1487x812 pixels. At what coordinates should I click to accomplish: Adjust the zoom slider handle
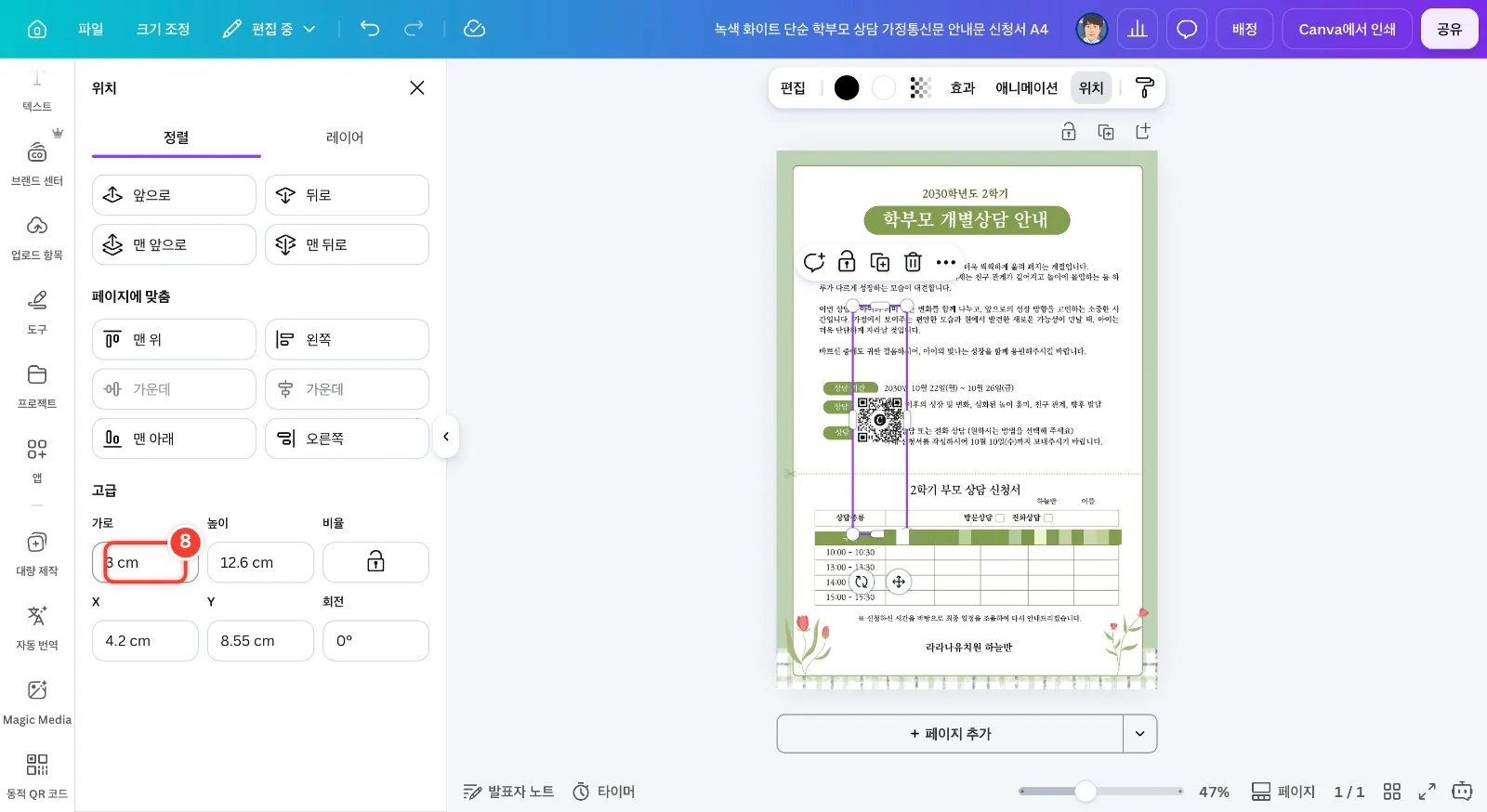tap(1086, 792)
